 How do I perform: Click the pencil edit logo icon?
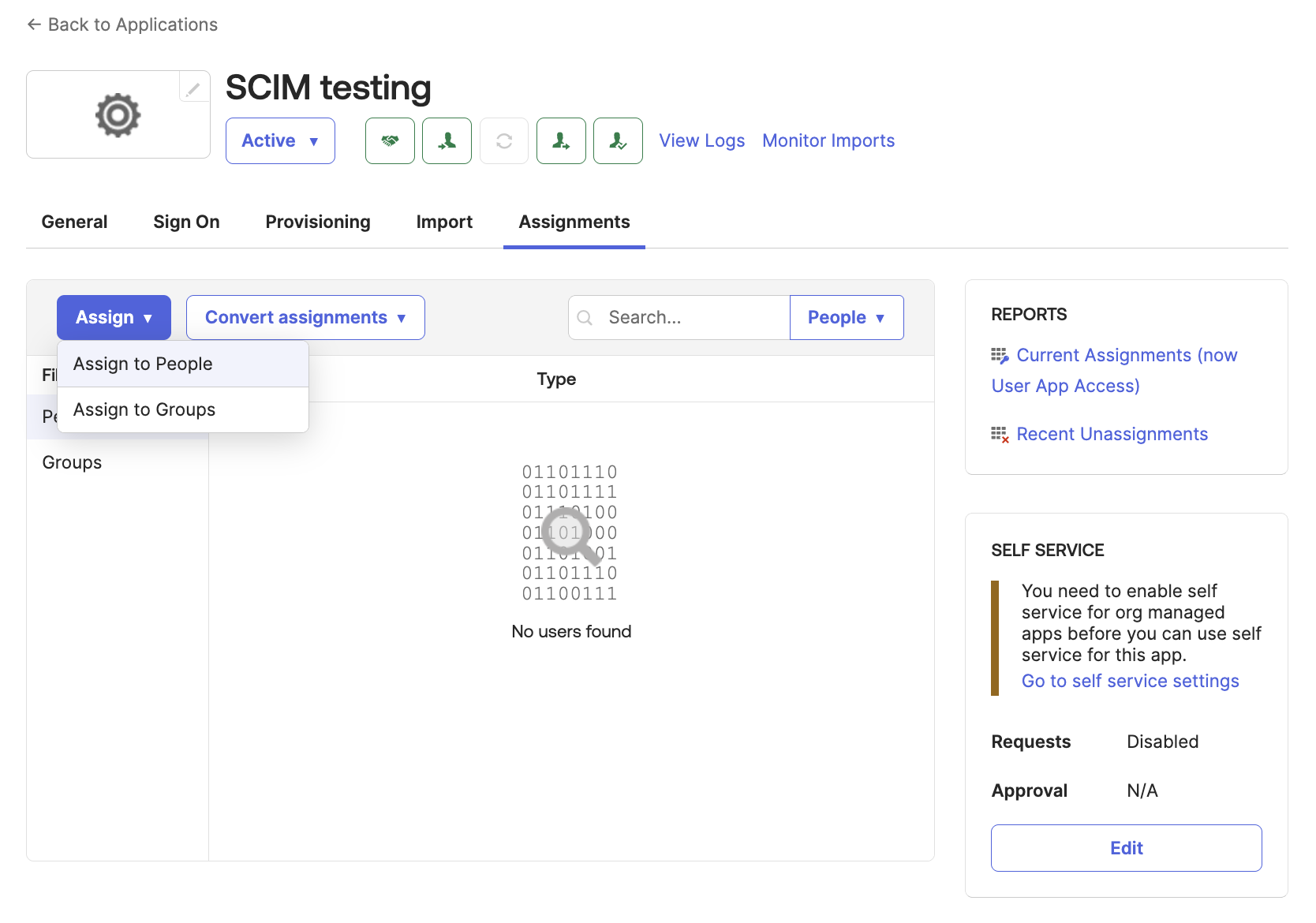pyautogui.click(x=193, y=88)
